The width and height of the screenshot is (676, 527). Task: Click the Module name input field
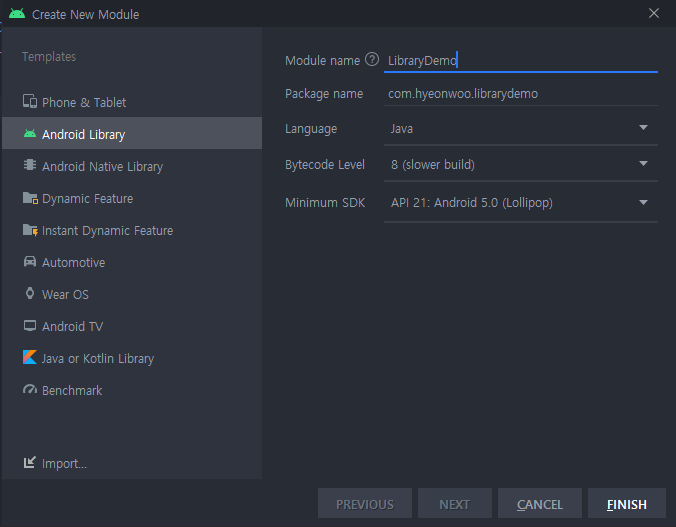520,60
